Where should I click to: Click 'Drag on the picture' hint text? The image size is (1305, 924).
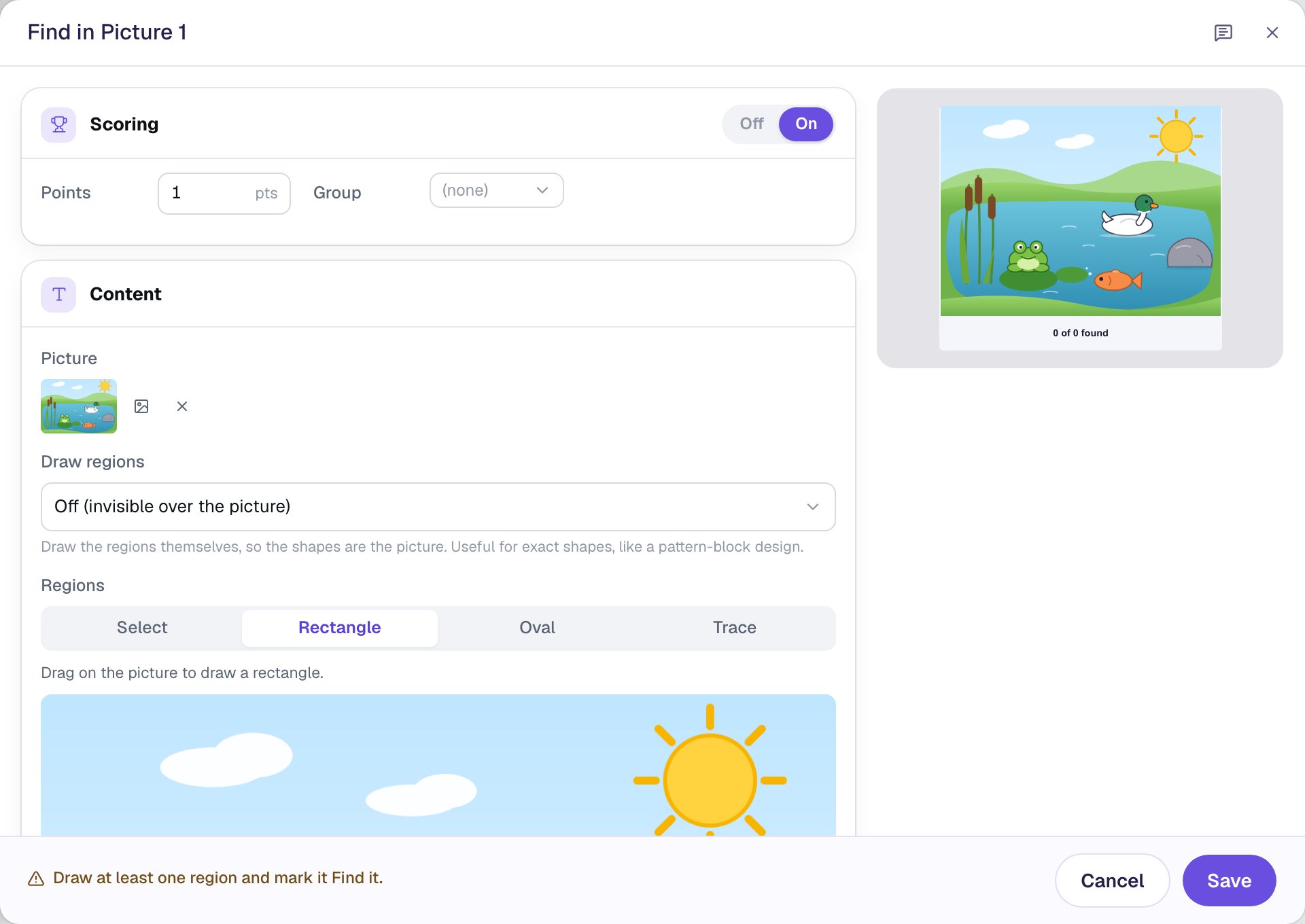[x=182, y=673]
